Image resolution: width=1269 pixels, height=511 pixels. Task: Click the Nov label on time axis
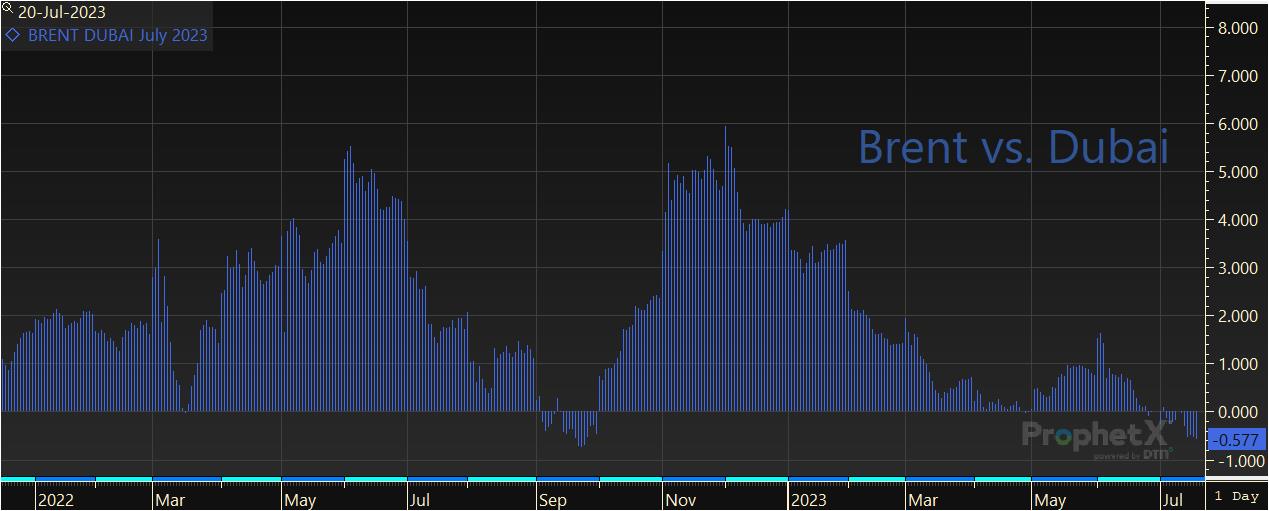(x=683, y=499)
